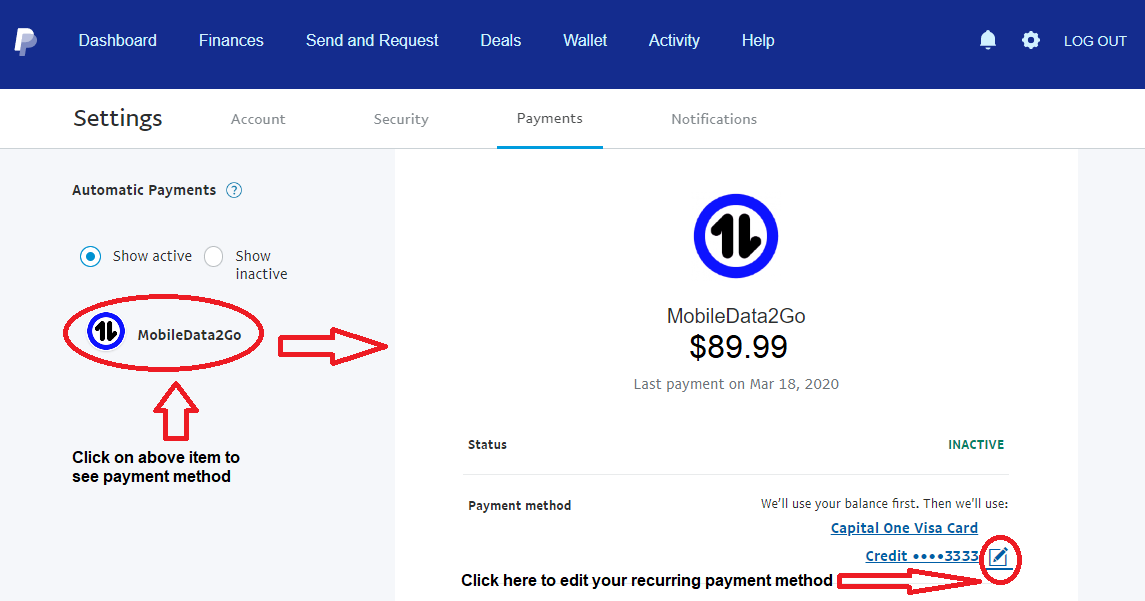Open the Activity menu item

674,41
